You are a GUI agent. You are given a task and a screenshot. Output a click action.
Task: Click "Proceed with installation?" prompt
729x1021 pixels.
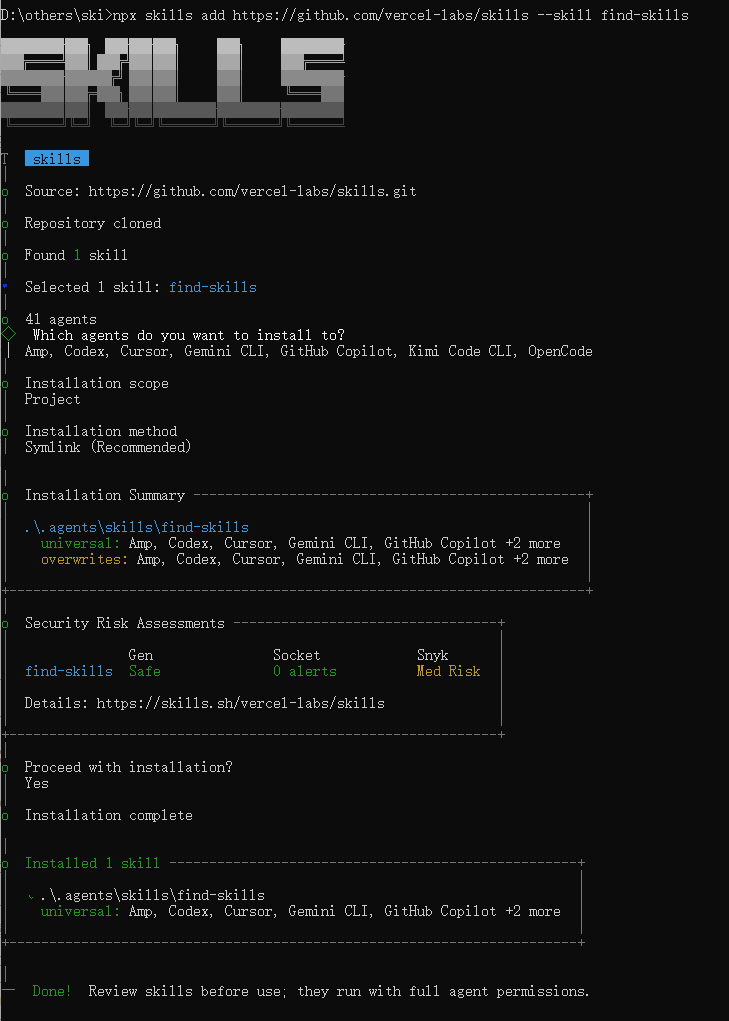coord(129,767)
